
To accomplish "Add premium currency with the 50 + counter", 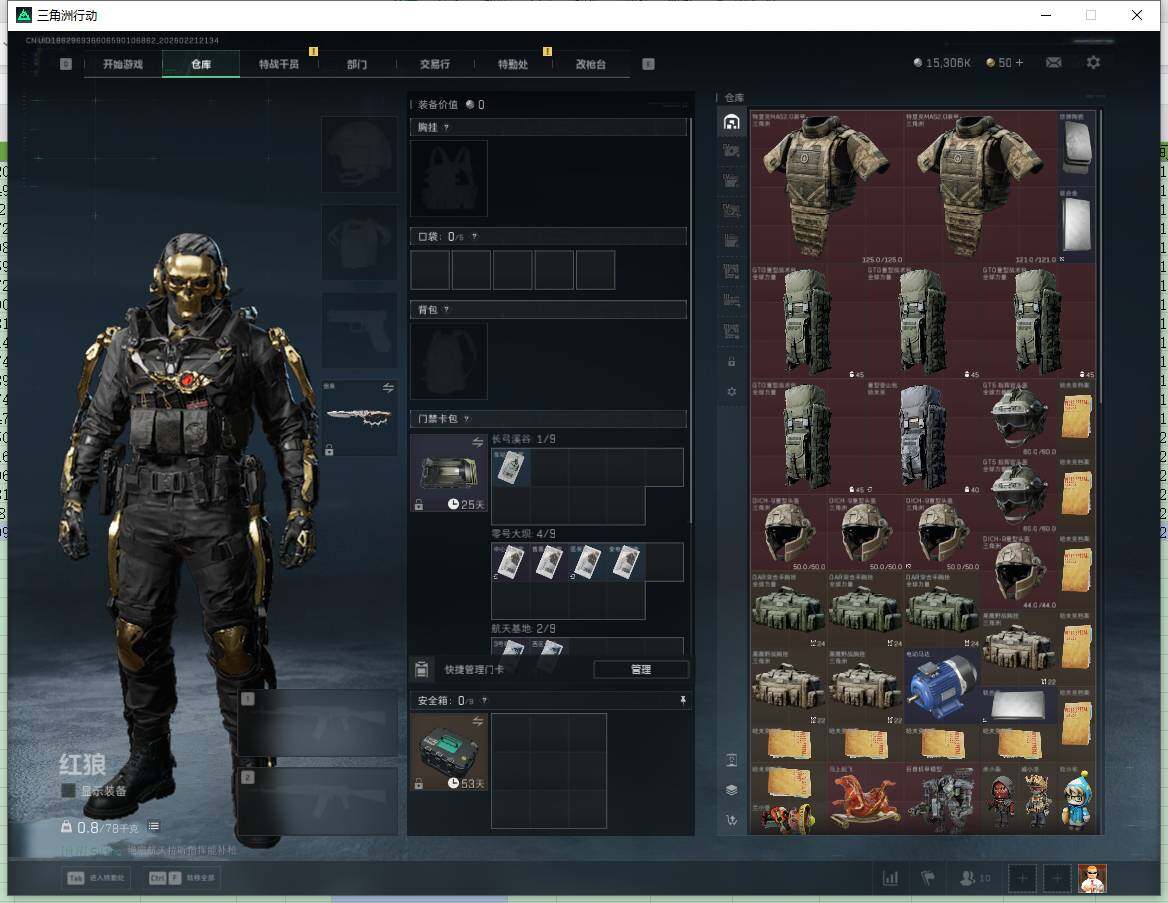I will point(1005,63).
